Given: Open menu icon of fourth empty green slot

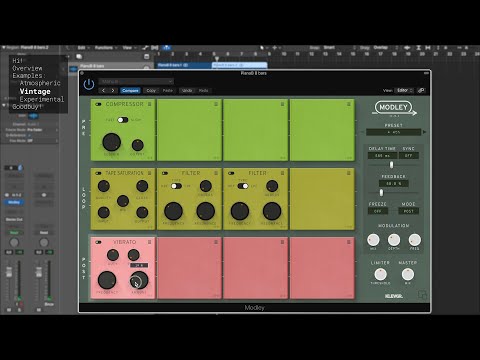Looking at the screenshot, I should pyautogui.click(x=349, y=104).
